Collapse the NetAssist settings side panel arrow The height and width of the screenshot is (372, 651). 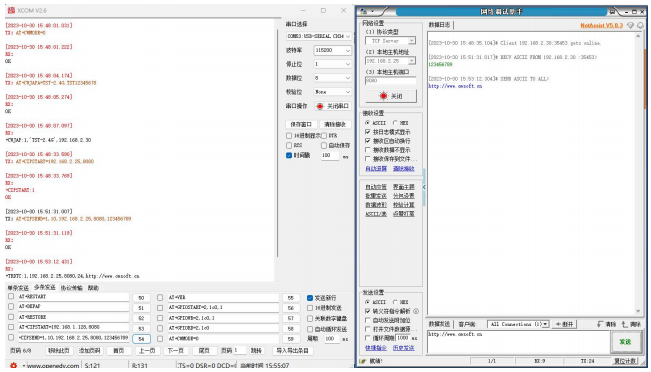[424, 187]
